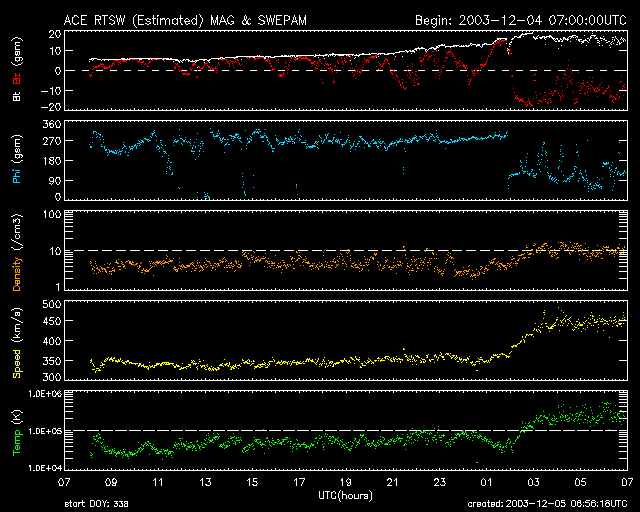Click the "450" tick on Speed axis
The image size is (640, 512).
point(52,321)
